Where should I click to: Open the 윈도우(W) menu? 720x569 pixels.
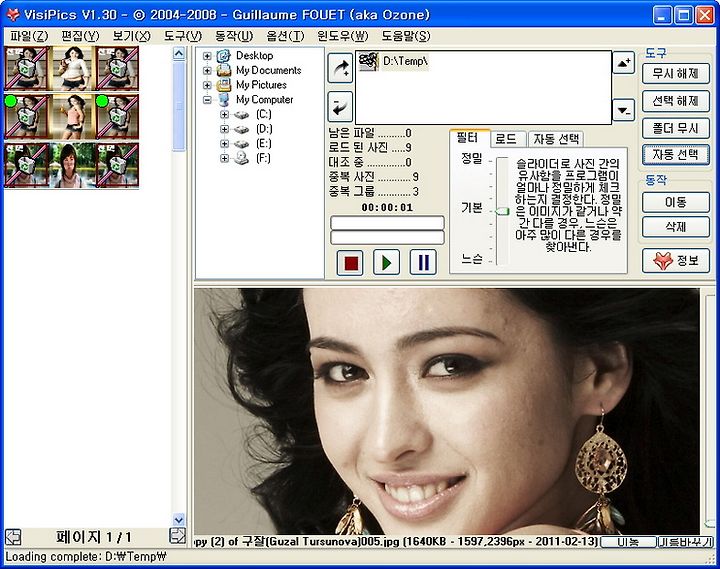(343, 36)
